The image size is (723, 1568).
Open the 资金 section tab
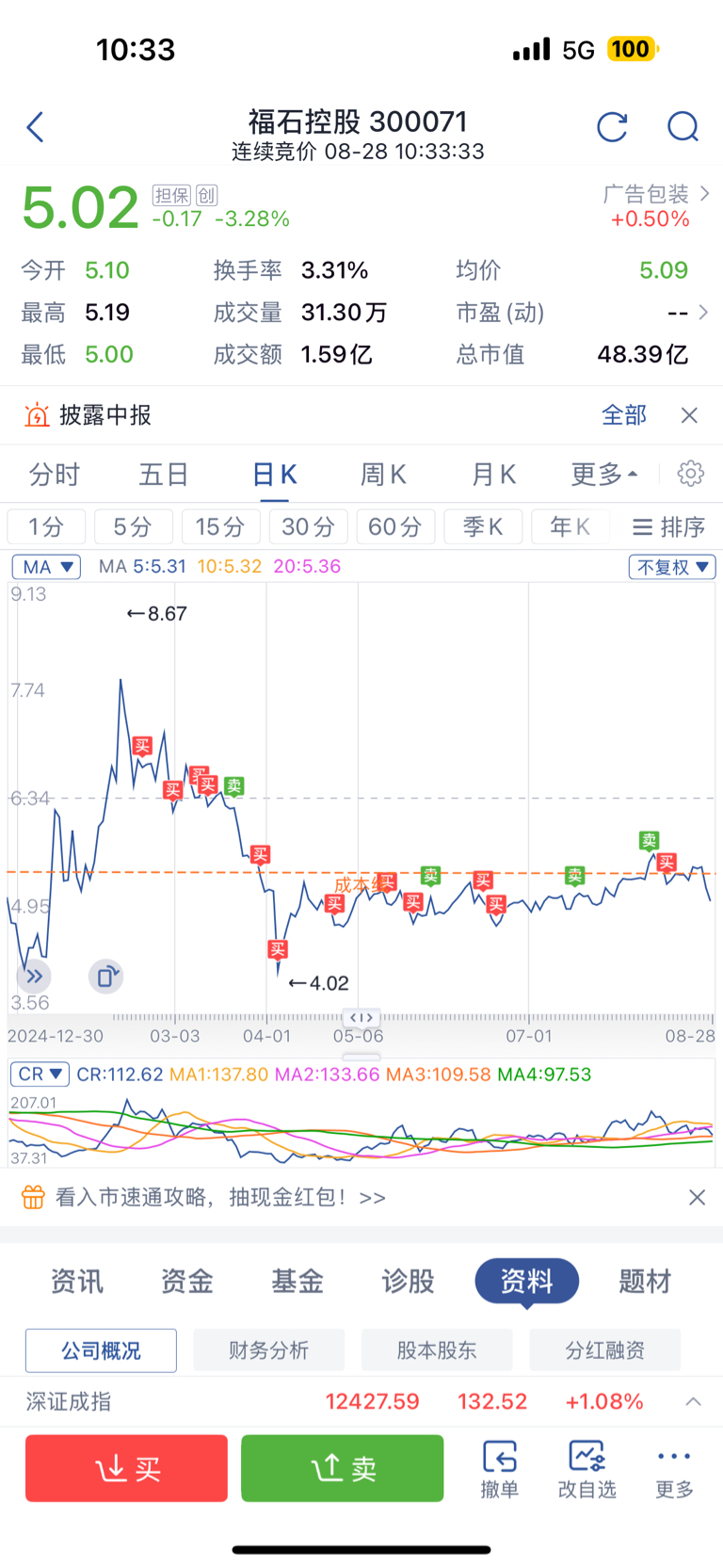187,1281
